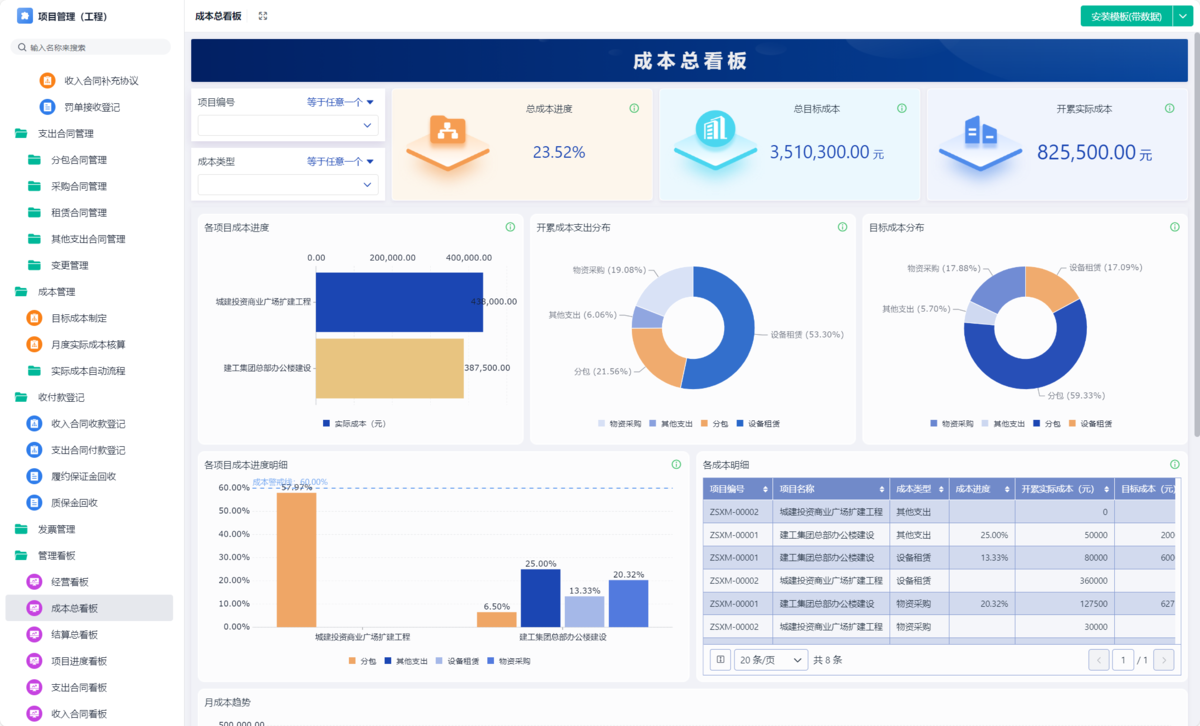The width and height of the screenshot is (1200, 726).
Task: Click the page number input in pagination
Action: tap(1123, 660)
